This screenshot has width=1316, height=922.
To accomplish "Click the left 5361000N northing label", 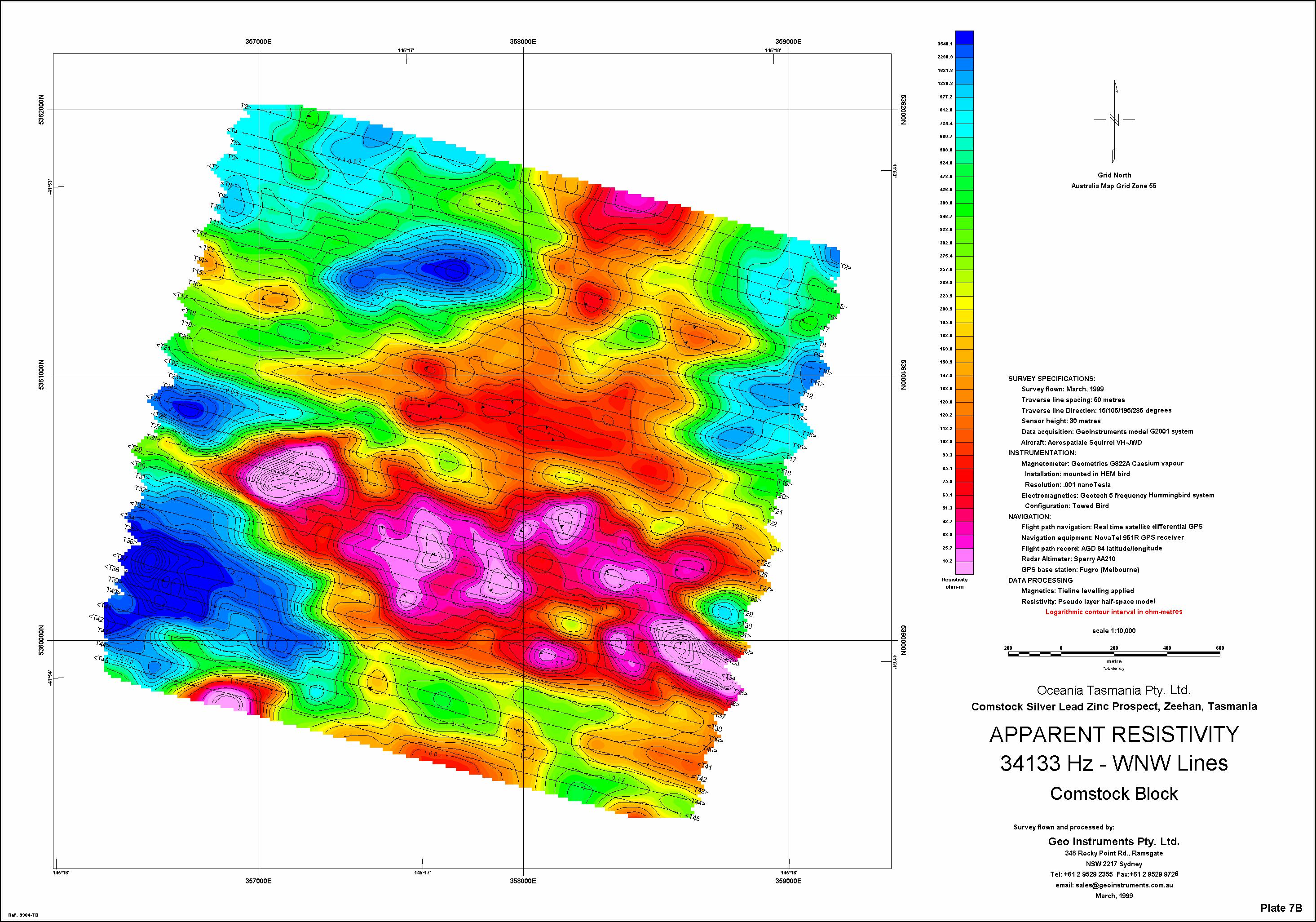I will [41, 375].
